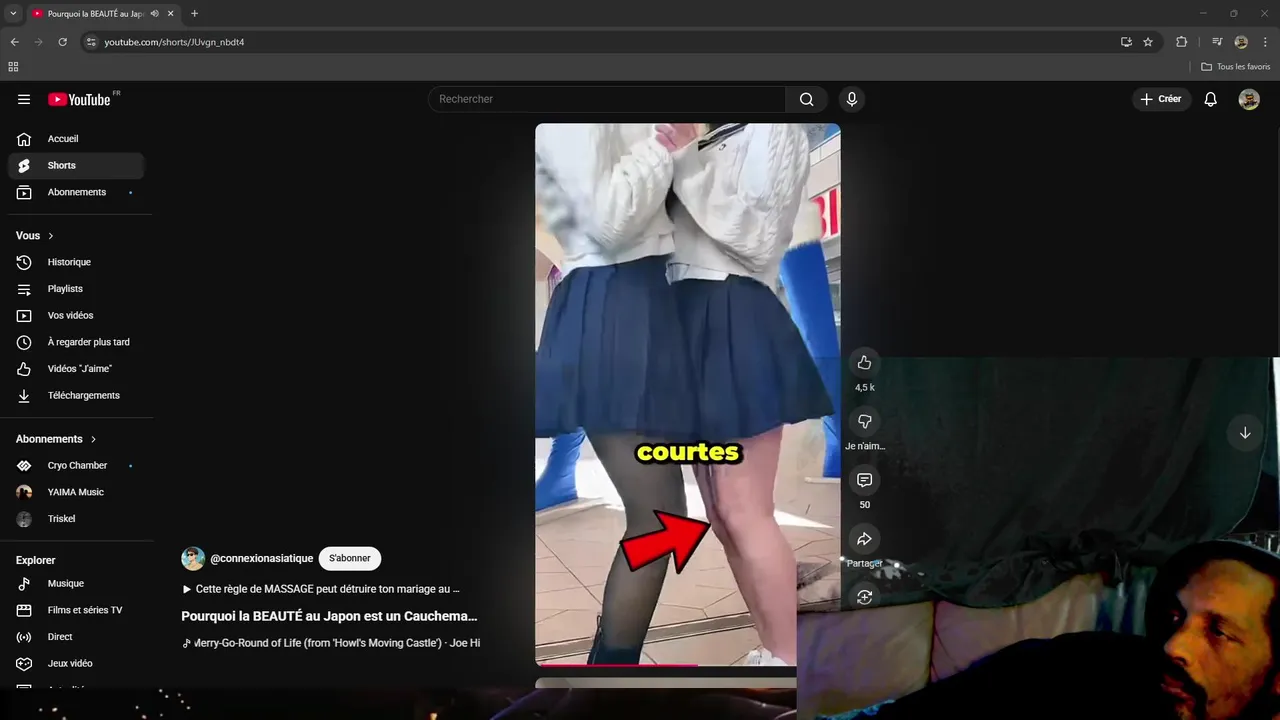
Task: Open the Chrome three-dot menu
Action: (x=1265, y=42)
